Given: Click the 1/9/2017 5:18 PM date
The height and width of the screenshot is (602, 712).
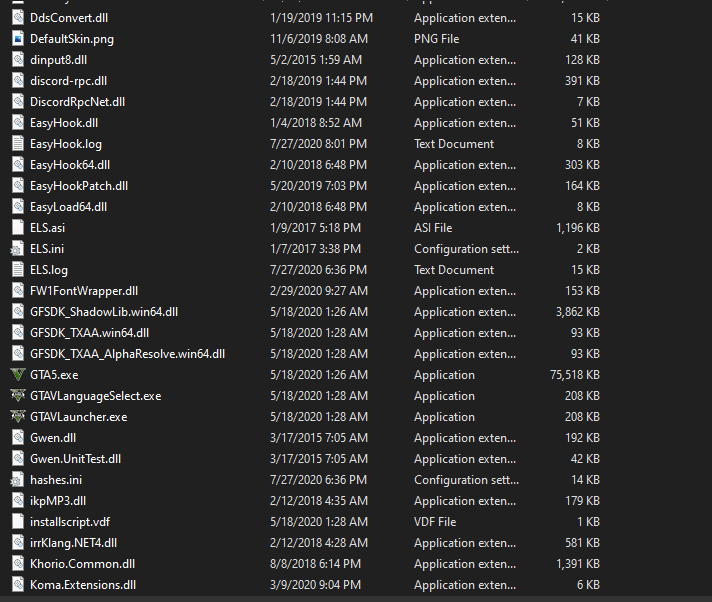Looking at the screenshot, I should click(x=315, y=228).
